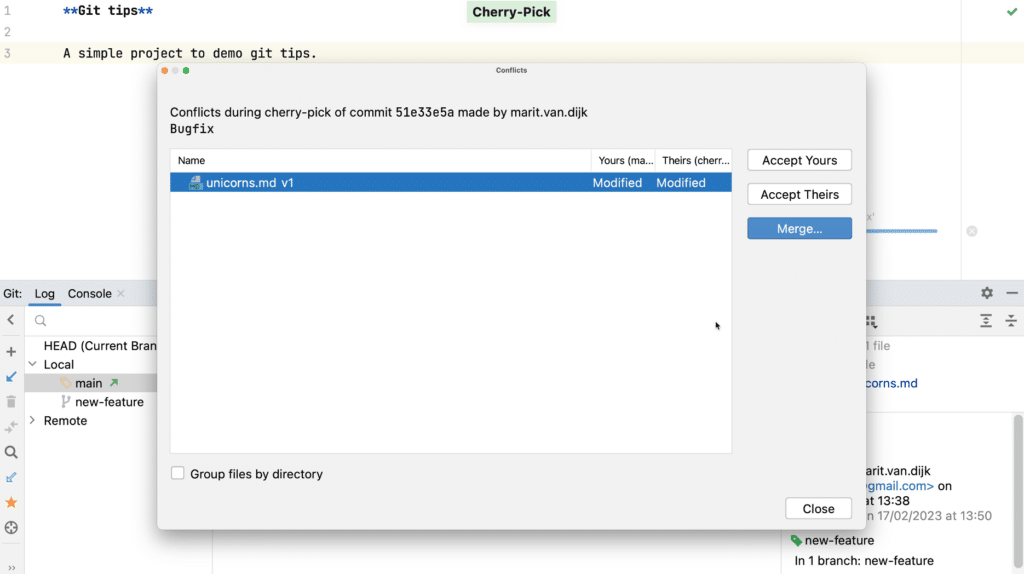Click the delete branch trash icon
The image size is (1024, 574).
coord(11,402)
